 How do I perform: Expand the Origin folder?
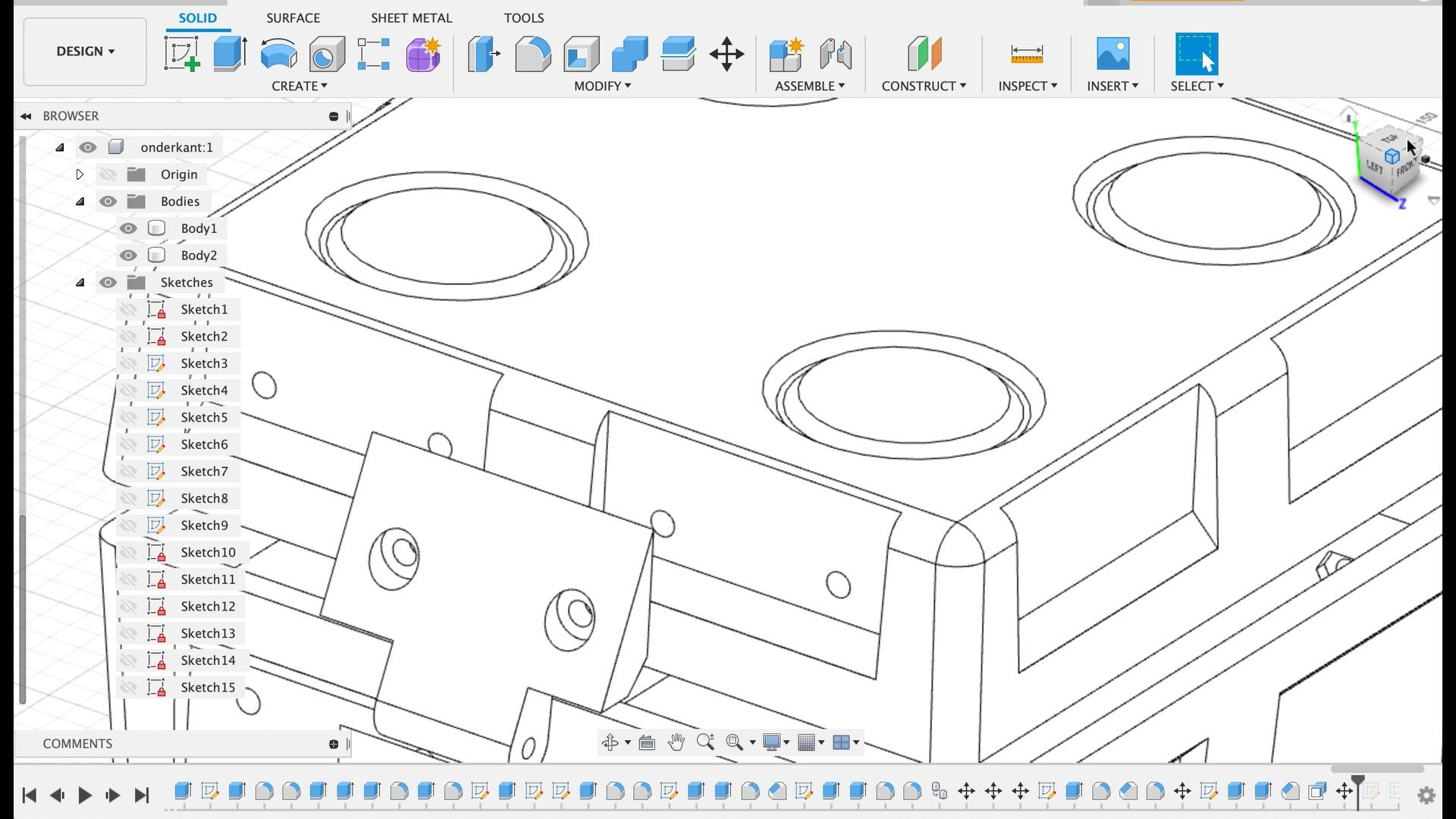(x=80, y=174)
